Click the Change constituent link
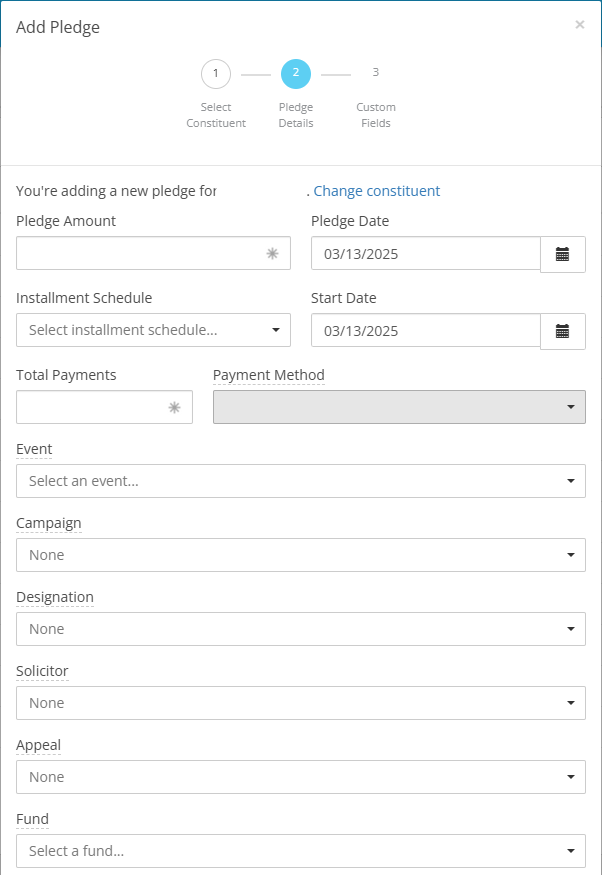 [377, 191]
